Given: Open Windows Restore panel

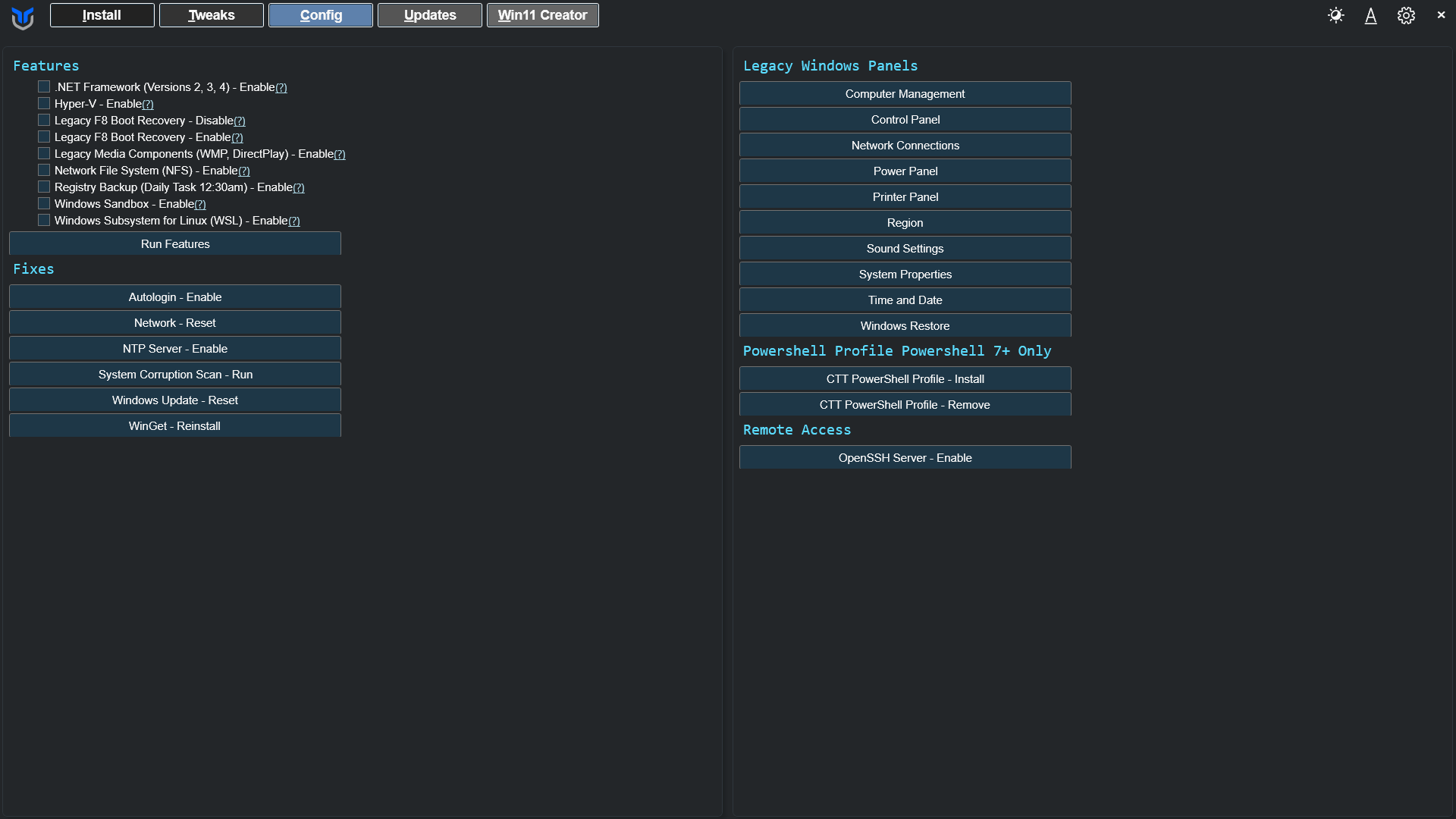Looking at the screenshot, I should (x=905, y=326).
